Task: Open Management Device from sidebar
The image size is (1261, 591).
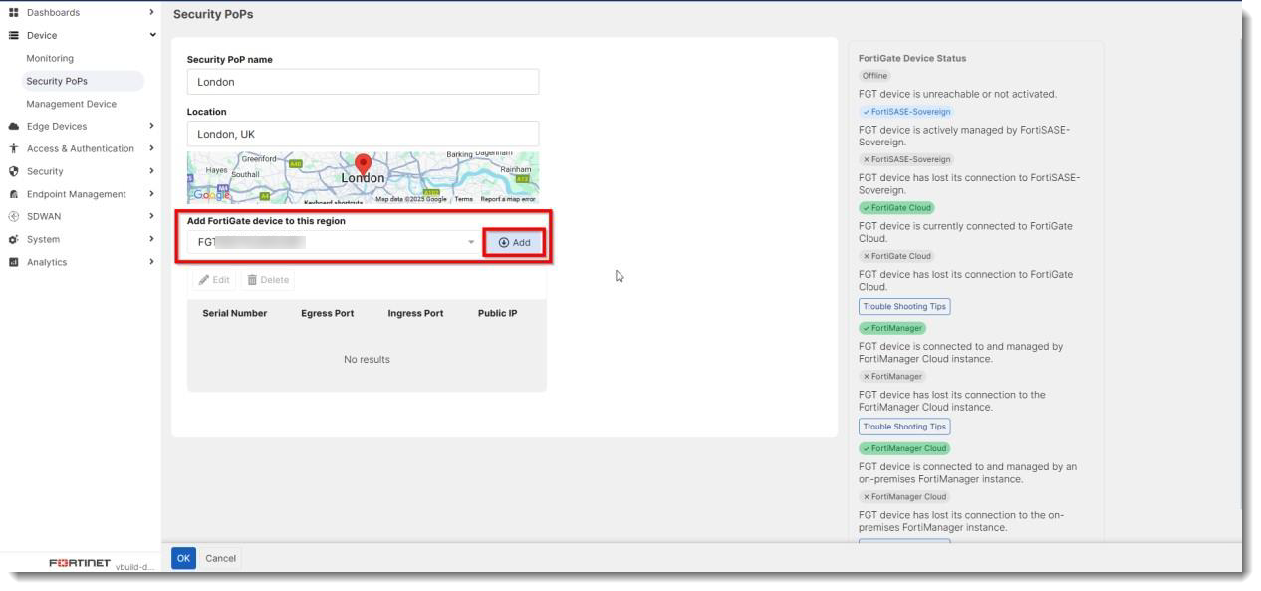Action: 70,103
